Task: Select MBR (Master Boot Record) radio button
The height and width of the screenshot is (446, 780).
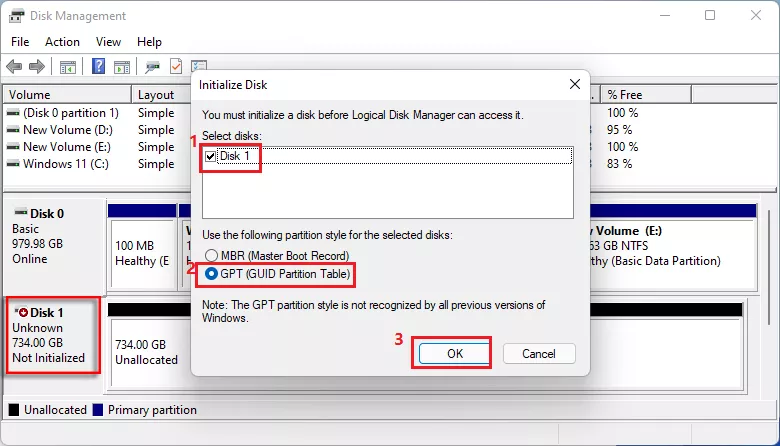Action: pyautogui.click(x=211, y=256)
